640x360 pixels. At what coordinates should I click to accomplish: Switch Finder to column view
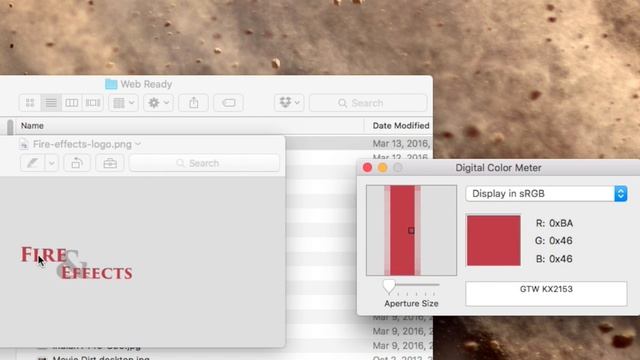coord(71,103)
